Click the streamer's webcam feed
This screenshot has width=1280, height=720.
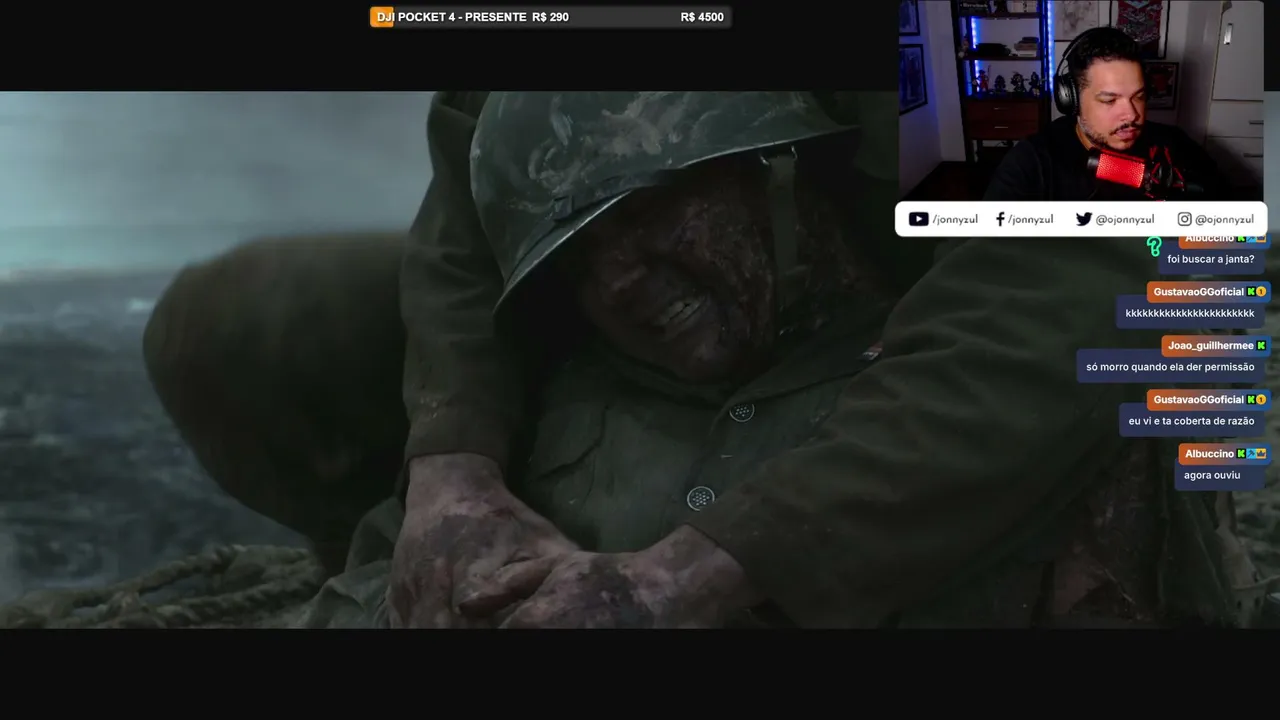tap(1081, 100)
